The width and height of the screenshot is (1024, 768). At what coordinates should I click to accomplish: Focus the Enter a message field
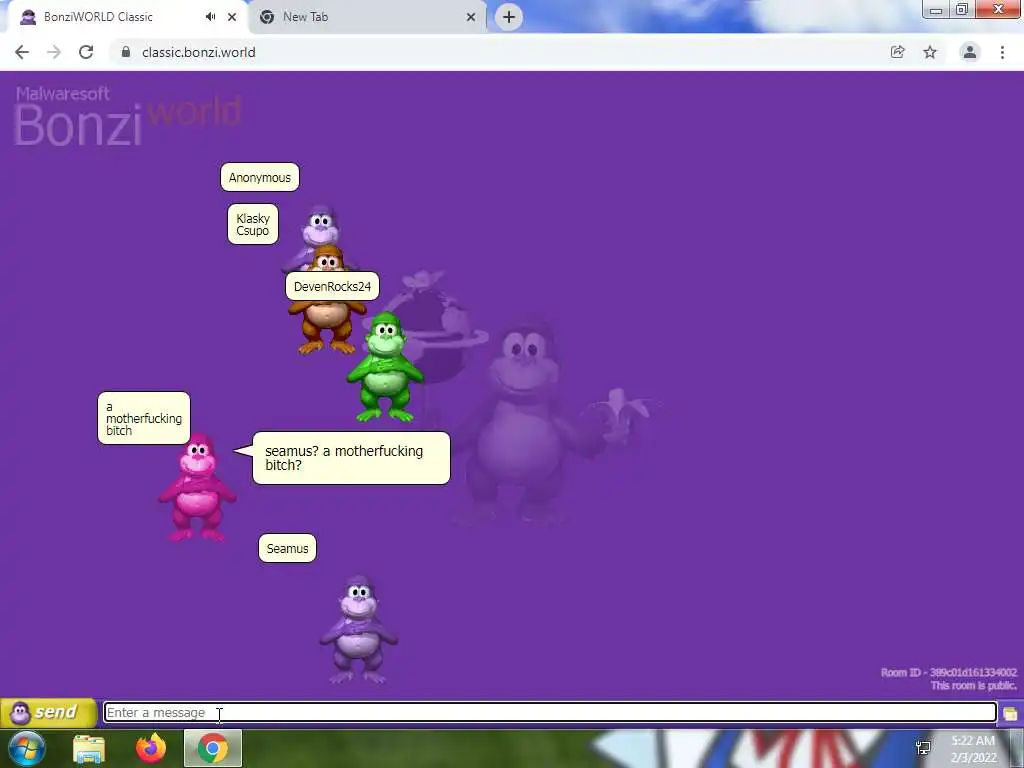coord(550,712)
